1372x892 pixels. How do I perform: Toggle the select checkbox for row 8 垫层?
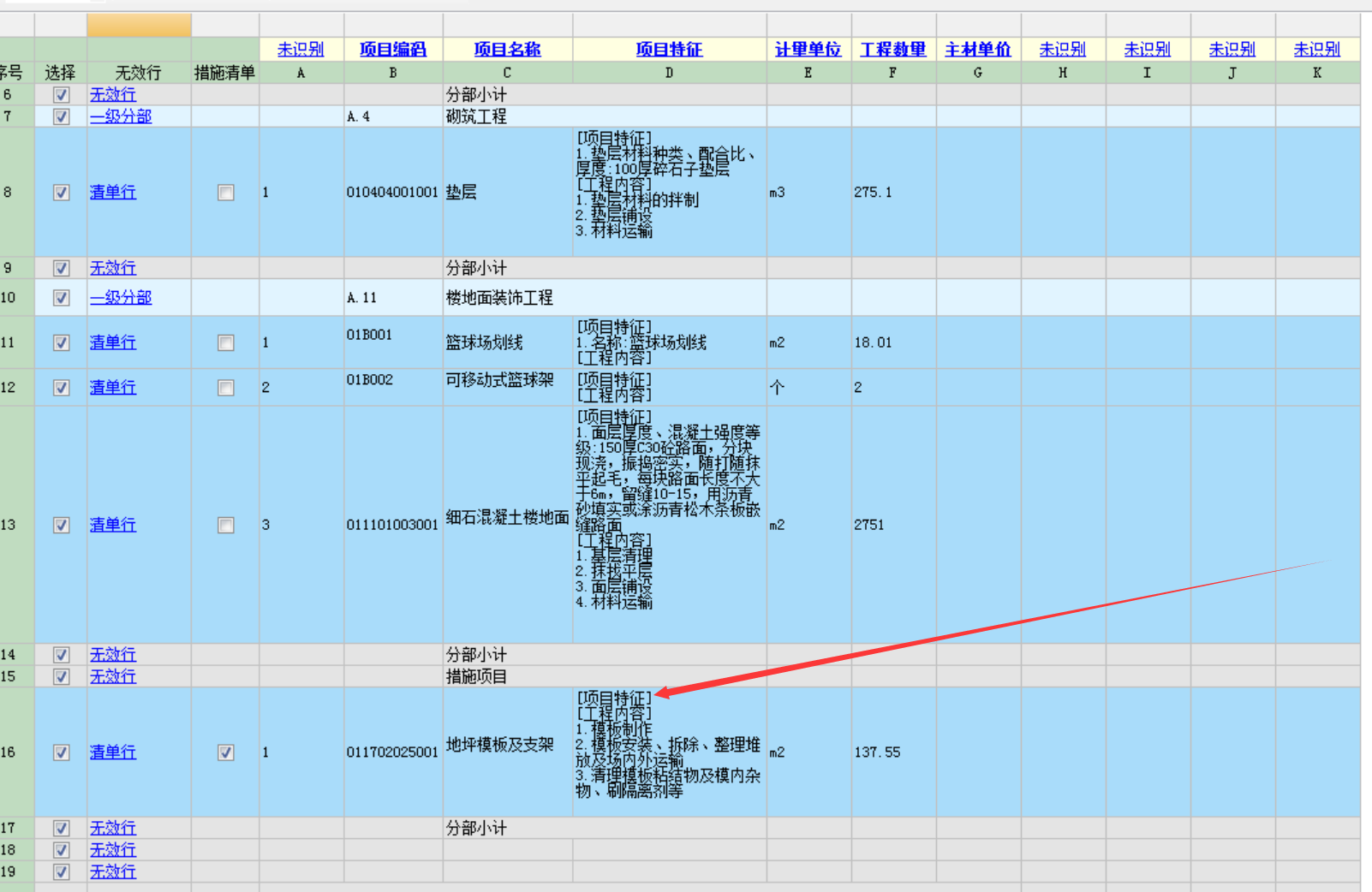pos(61,193)
